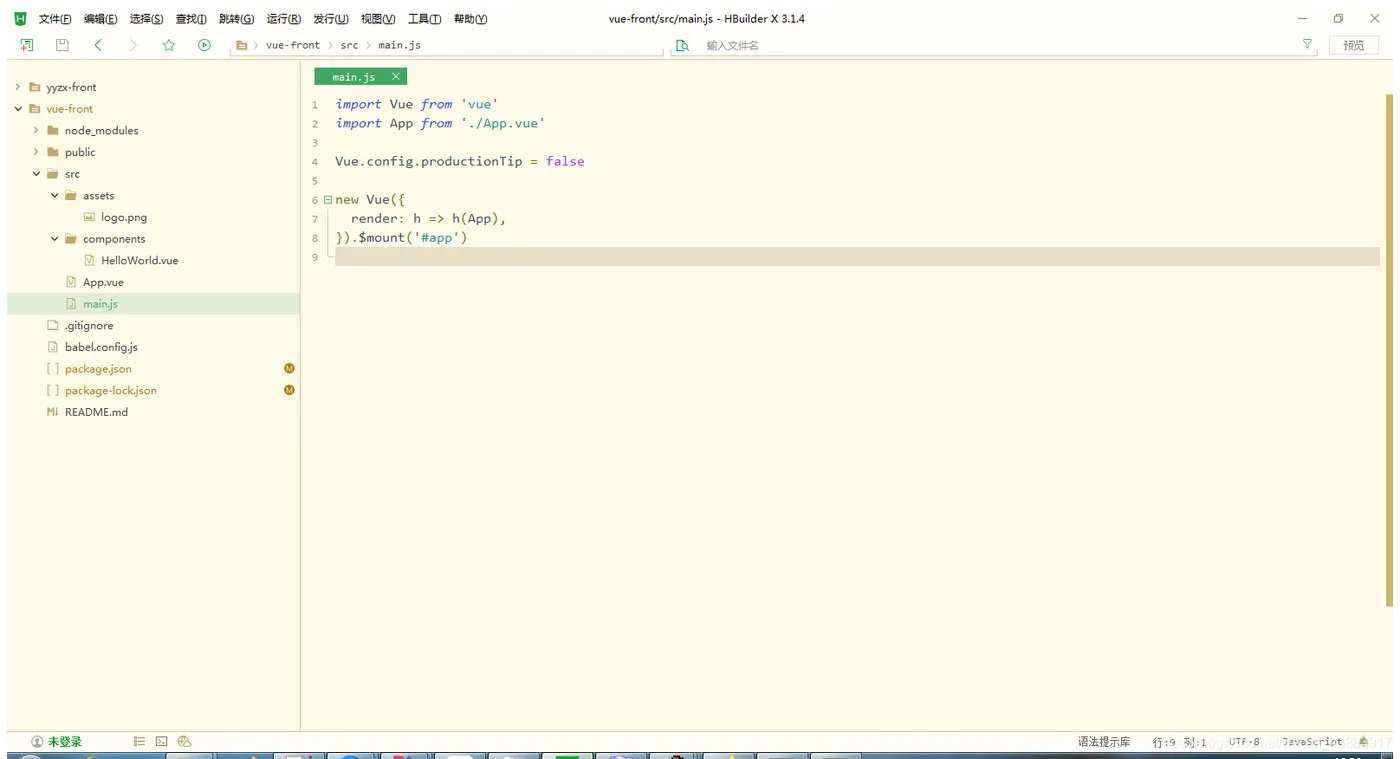Open the 查找(I) menu
1400x759 pixels.
coord(191,19)
